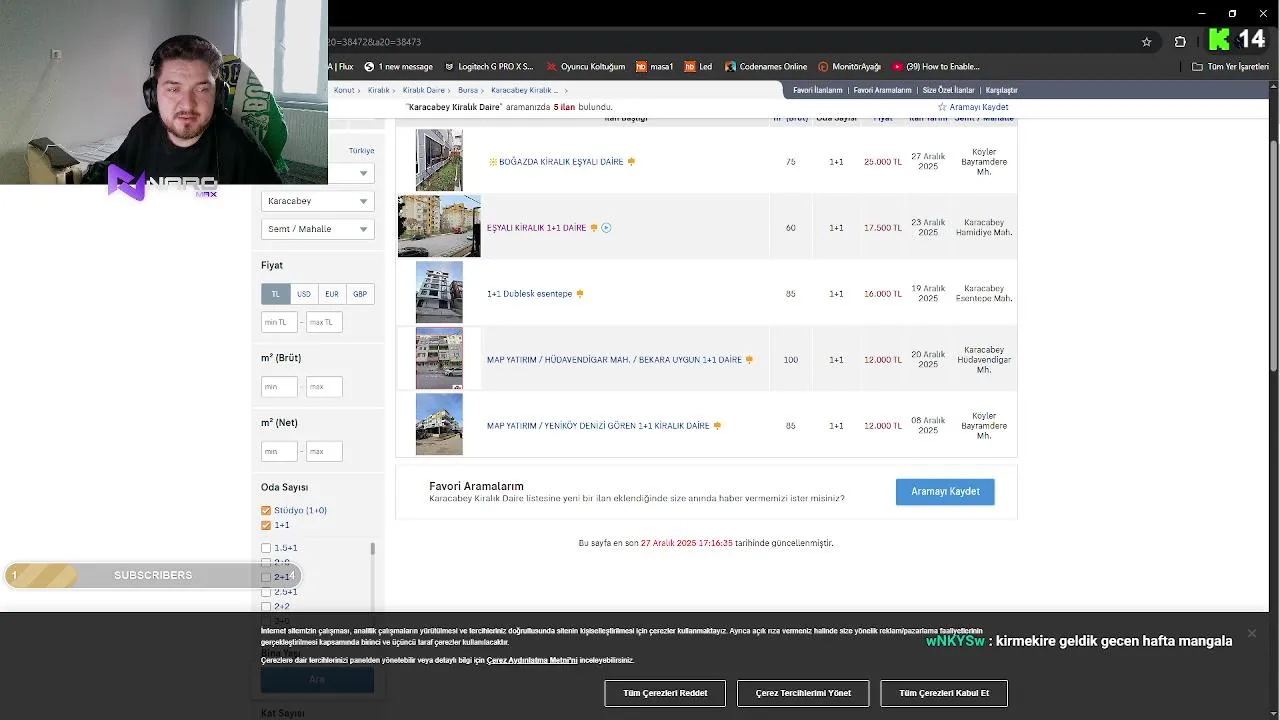Uncheck the 1+1 room checkbox
This screenshot has width=1280, height=720.
[266, 525]
